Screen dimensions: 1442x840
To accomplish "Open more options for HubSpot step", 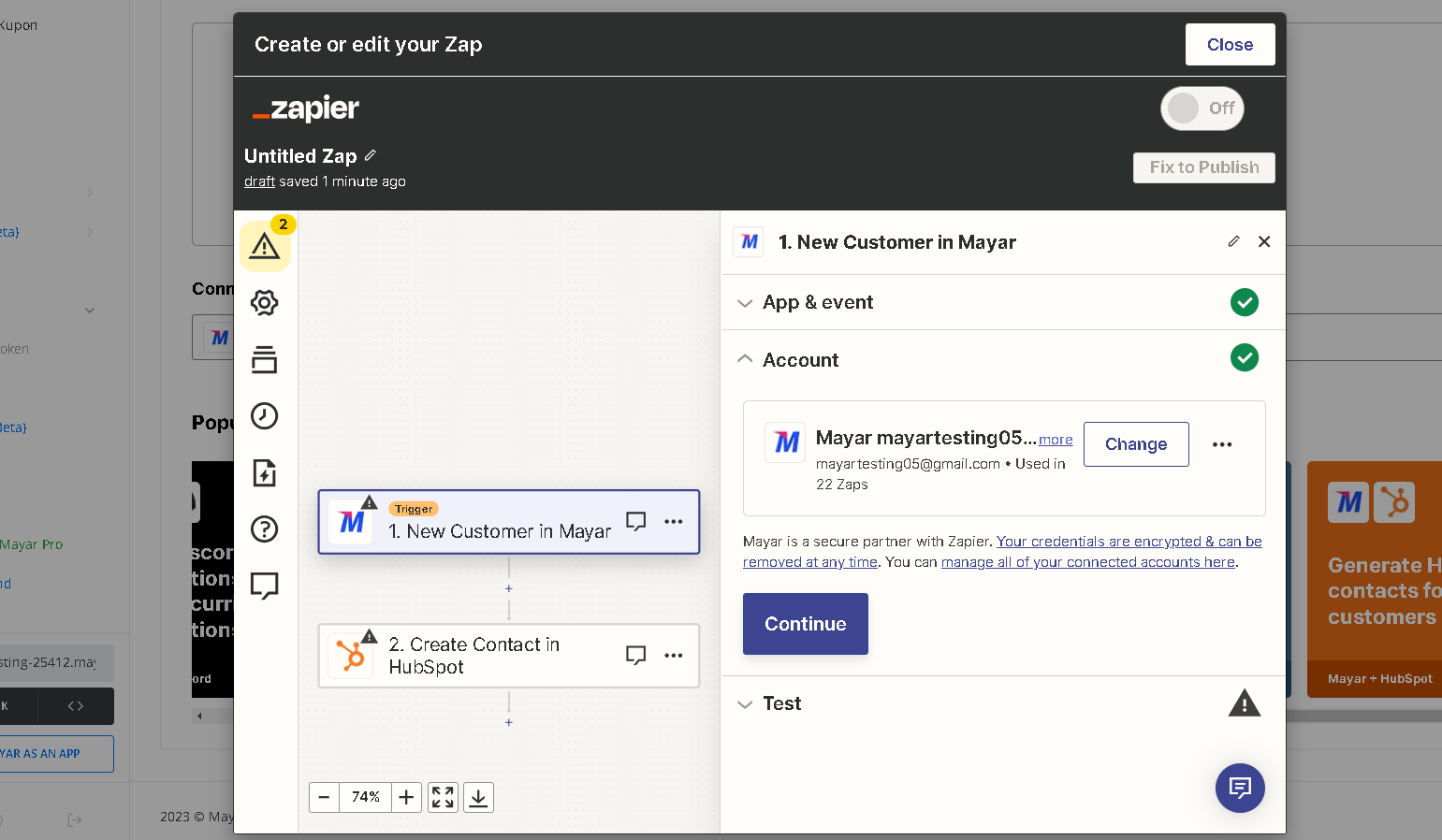I will (x=674, y=656).
